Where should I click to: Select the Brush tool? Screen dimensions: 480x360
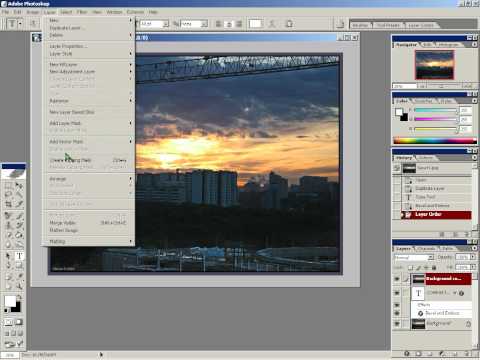[19, 216]
